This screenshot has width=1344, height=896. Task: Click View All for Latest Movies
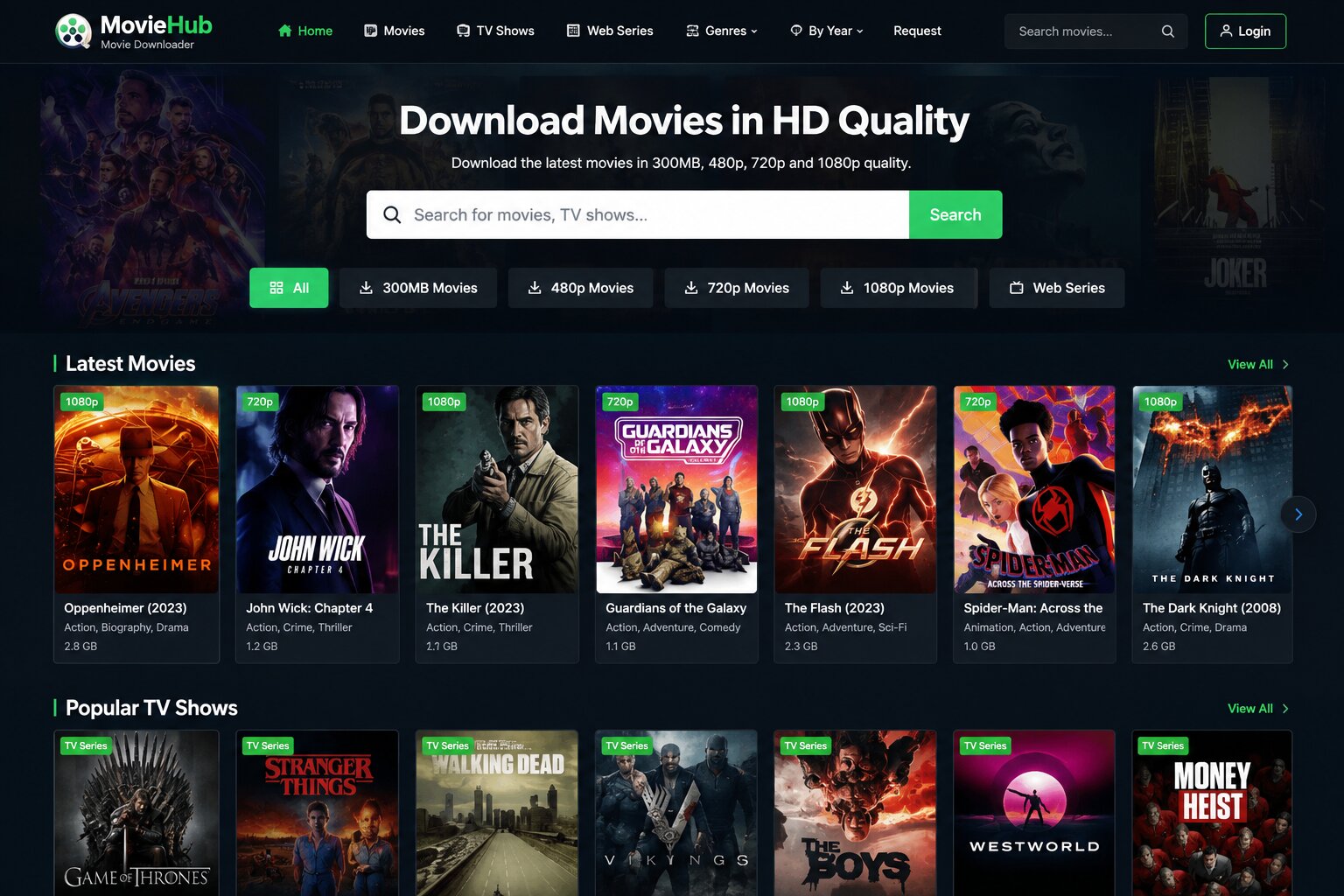pyautogui.click(x=1258, y=364)
